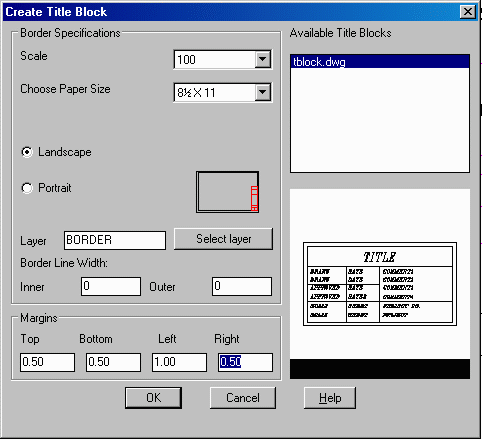Click the title block preview thumbnail
482x440 pixels.
click(x=380, y=284)
